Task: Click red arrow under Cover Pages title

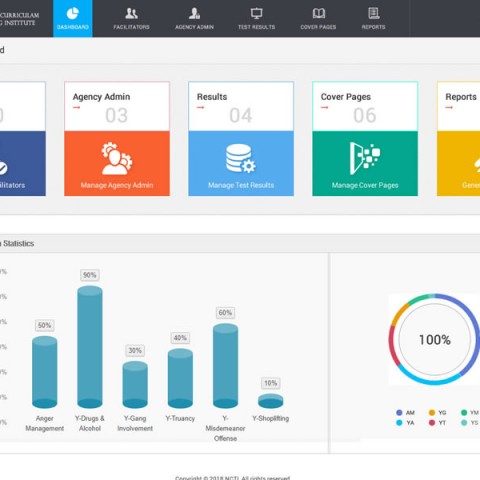Action: click(x=325, y=107)
